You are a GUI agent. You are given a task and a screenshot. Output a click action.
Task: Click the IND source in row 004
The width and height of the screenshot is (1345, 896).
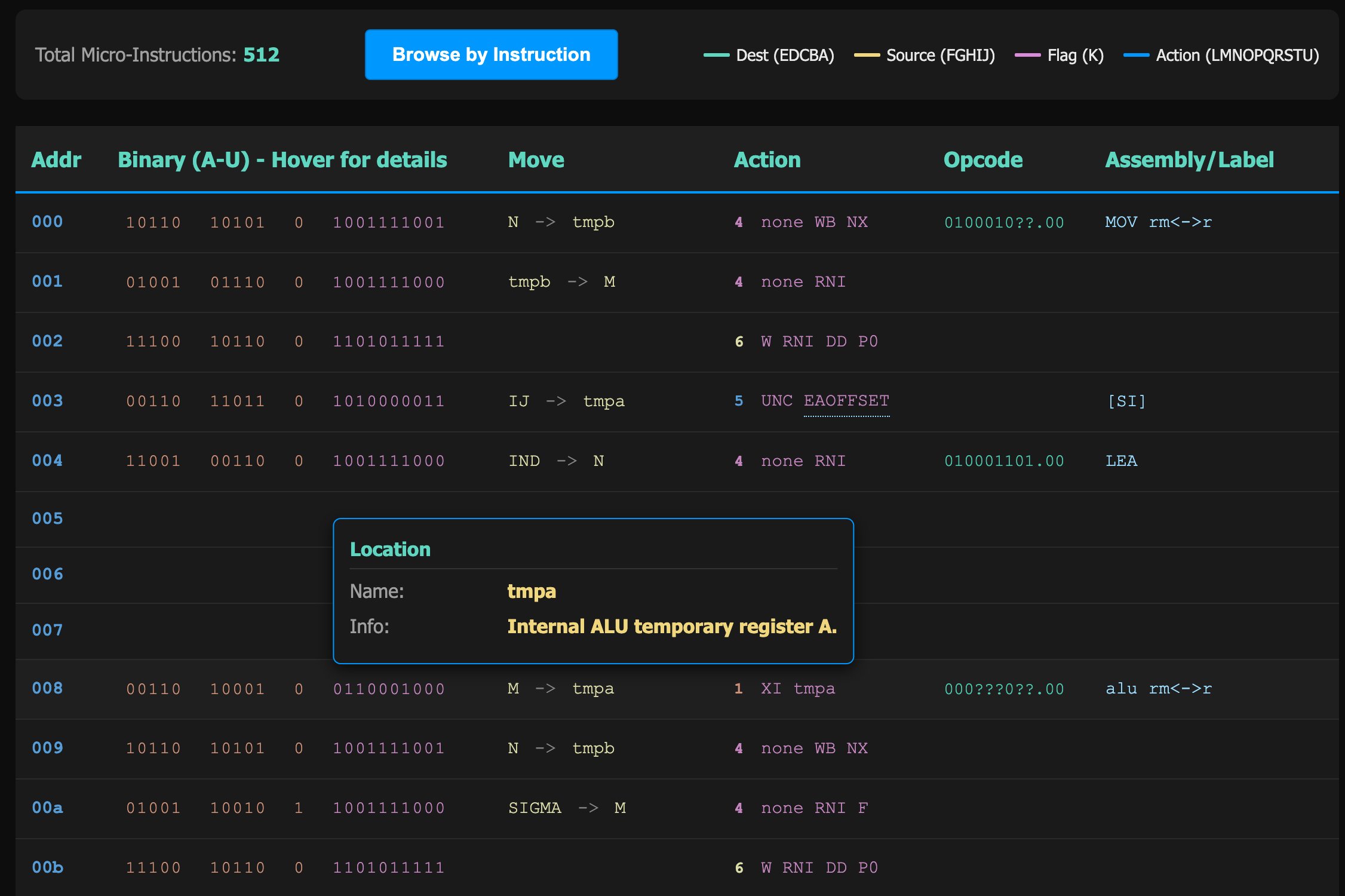click(524, 461)
